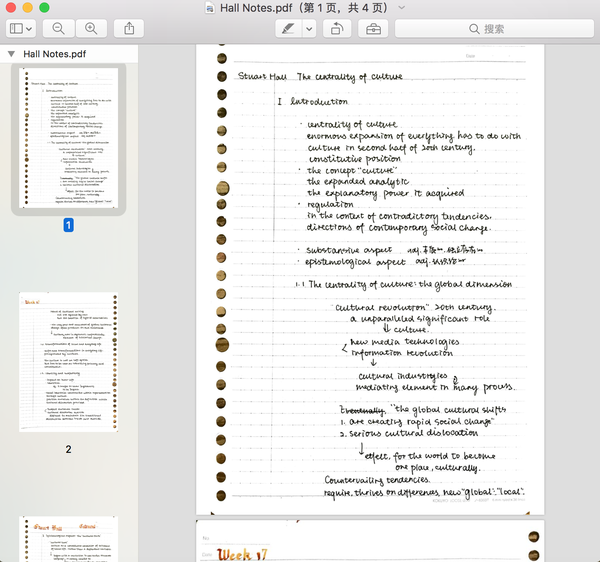The image size is (600, 562).
Task: Open the Share menu
Action: point(129,28)
